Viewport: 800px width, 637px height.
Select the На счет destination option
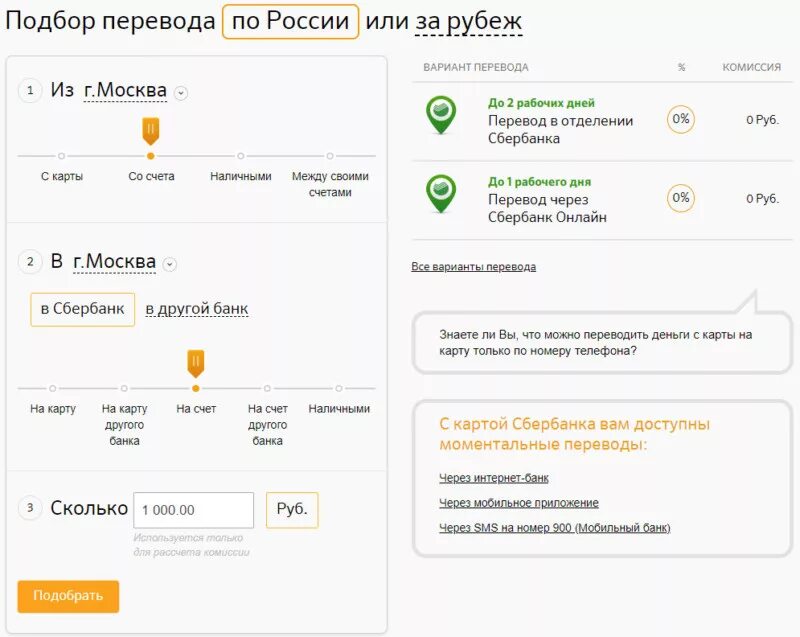(196, 409)
